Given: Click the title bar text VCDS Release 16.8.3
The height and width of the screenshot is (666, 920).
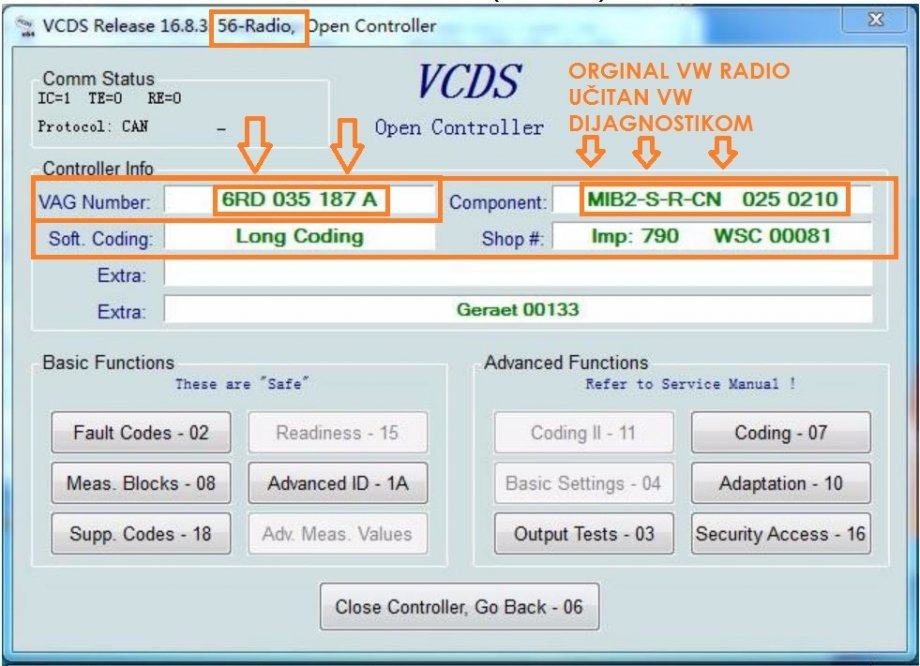Looking at the screenshot, I should tap(125, 26).
